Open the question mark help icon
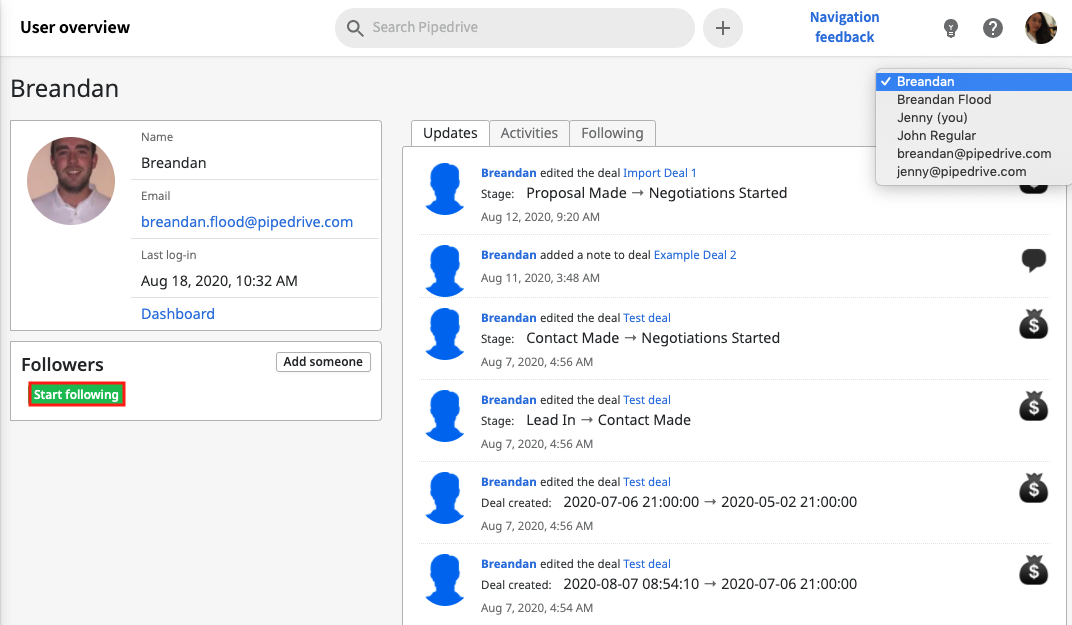Viewport: 1072px width, 625px height. coord(993,28)
